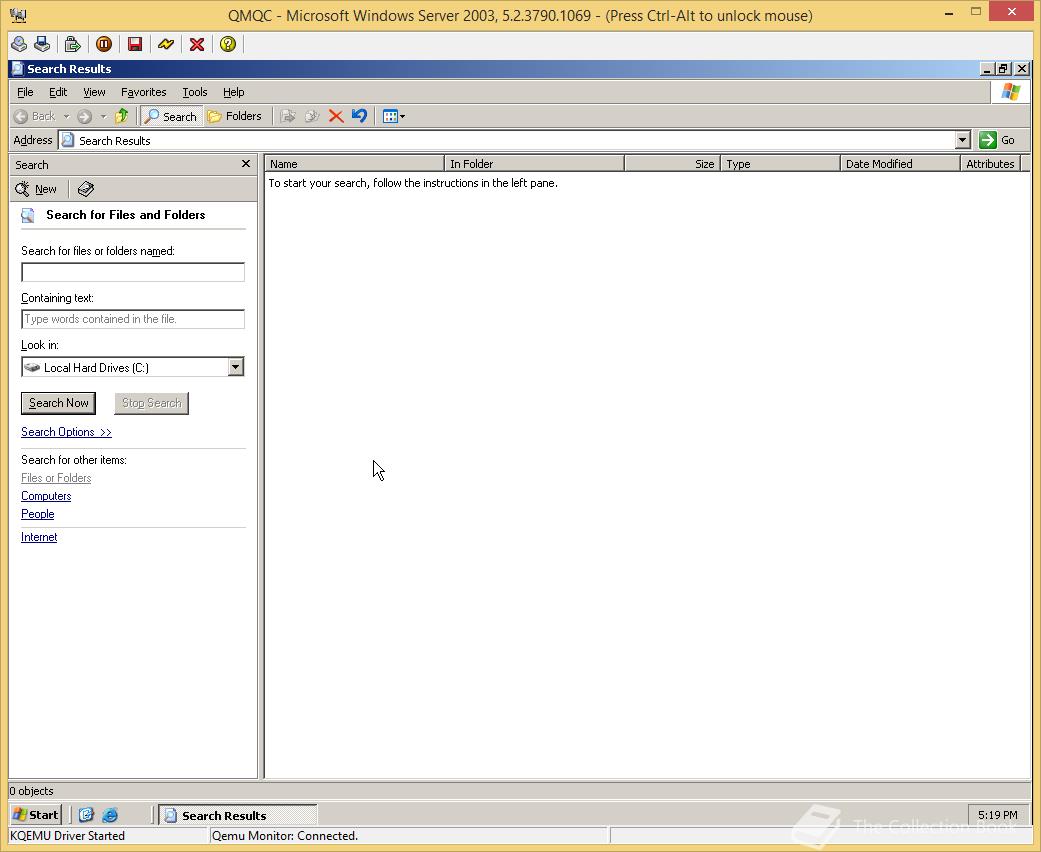
Task: Sort results by Type column header
Action: [x=781, y=163]
